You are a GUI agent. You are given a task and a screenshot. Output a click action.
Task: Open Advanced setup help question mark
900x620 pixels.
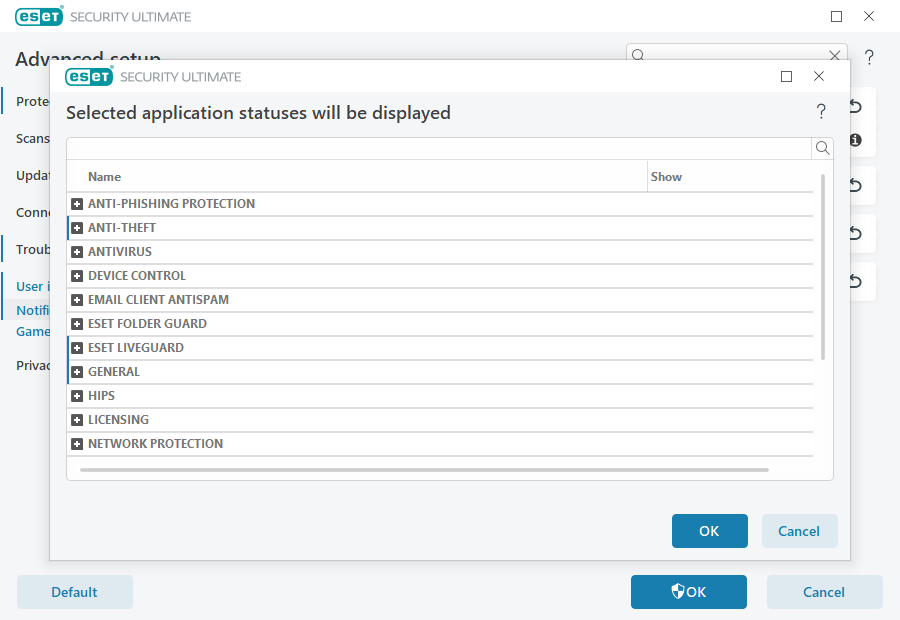click(869, 57)
